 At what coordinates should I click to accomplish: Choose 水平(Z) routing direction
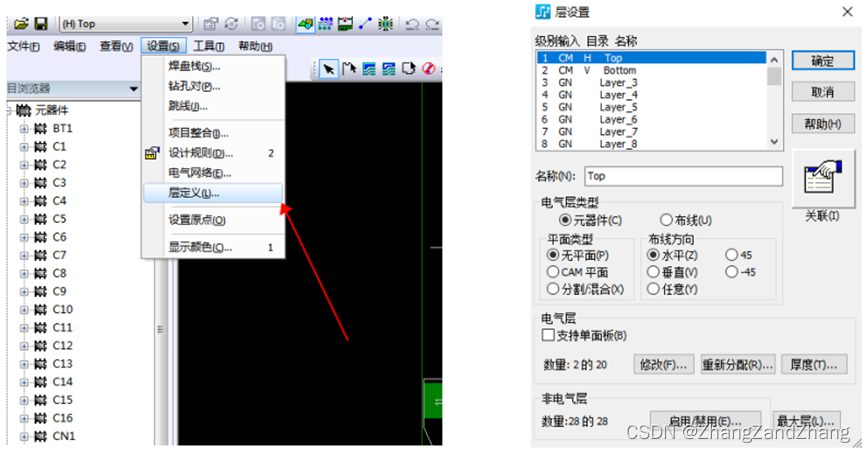click(653, 255)
